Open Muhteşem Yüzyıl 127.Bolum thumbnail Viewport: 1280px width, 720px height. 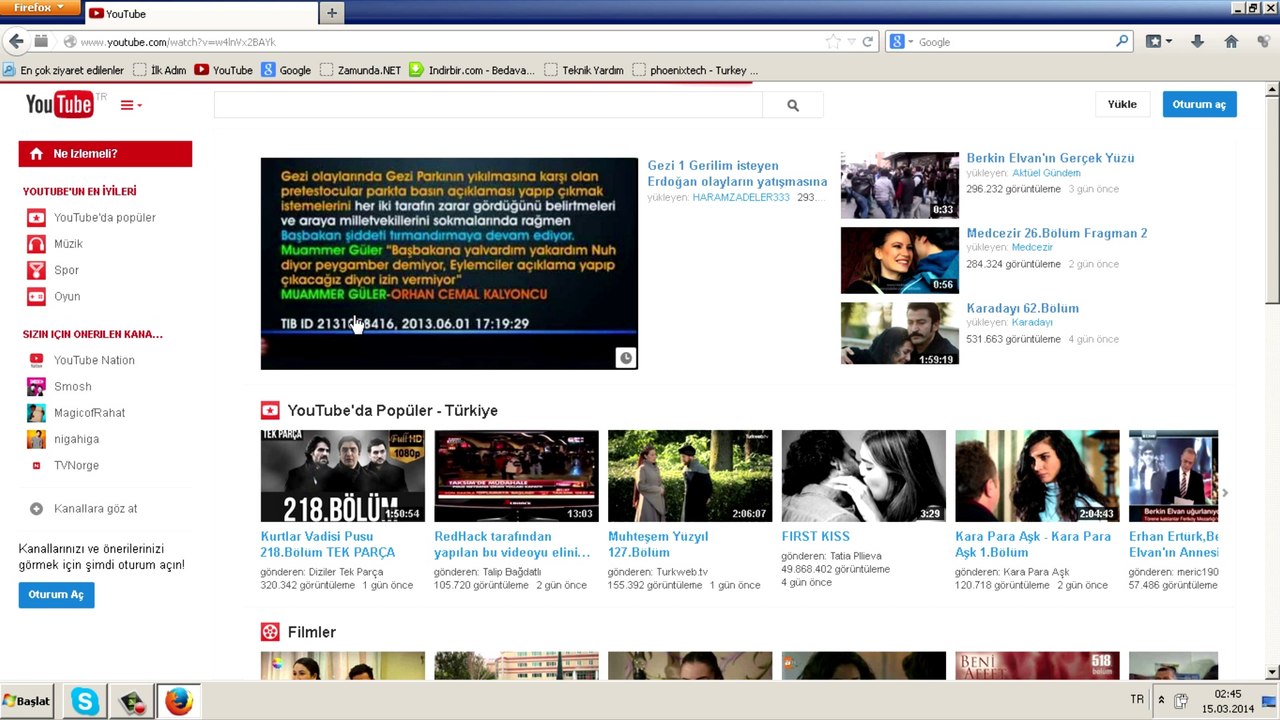click(690, 476)
